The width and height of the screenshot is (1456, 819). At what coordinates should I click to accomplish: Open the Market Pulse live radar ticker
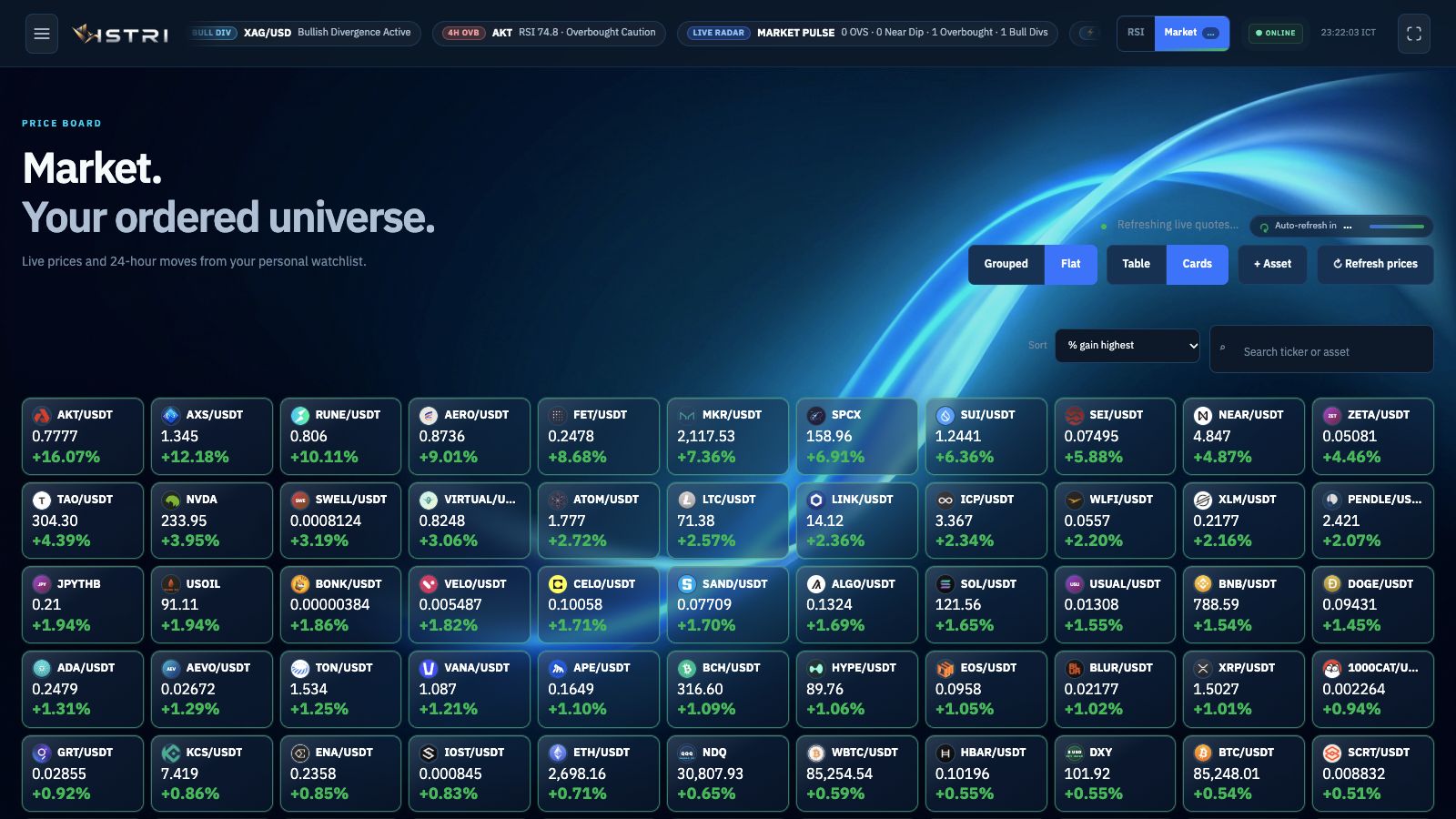(868, 33)
